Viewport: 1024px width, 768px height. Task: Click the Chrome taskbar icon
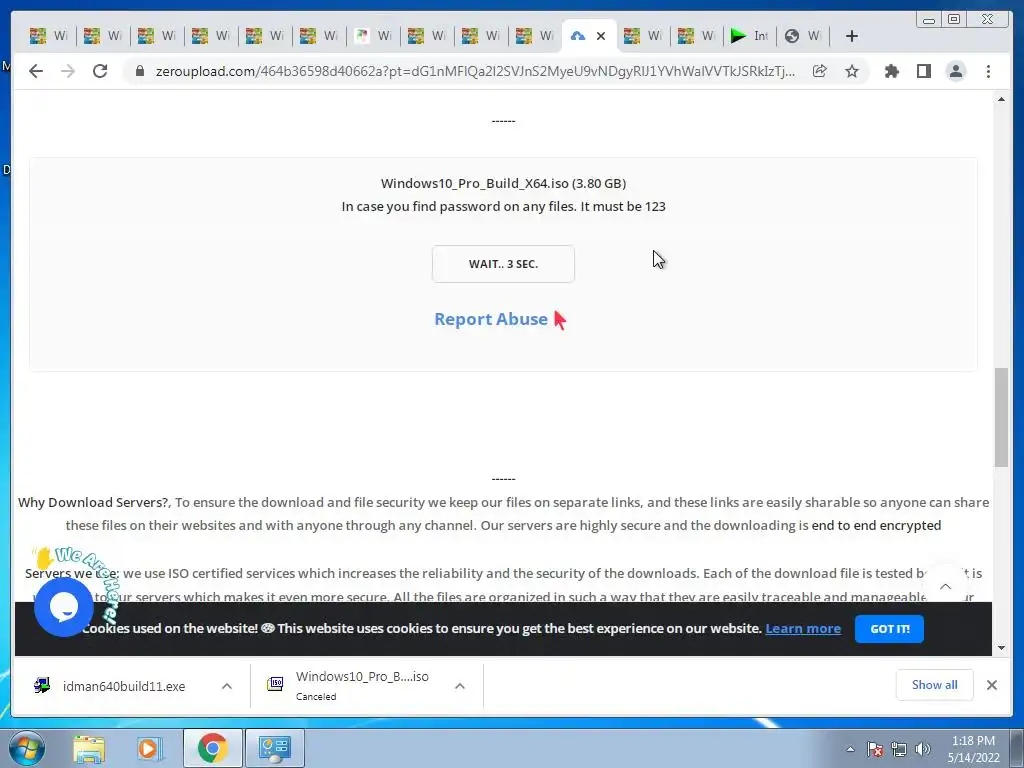pyautogui.click(x=212, y=748)
